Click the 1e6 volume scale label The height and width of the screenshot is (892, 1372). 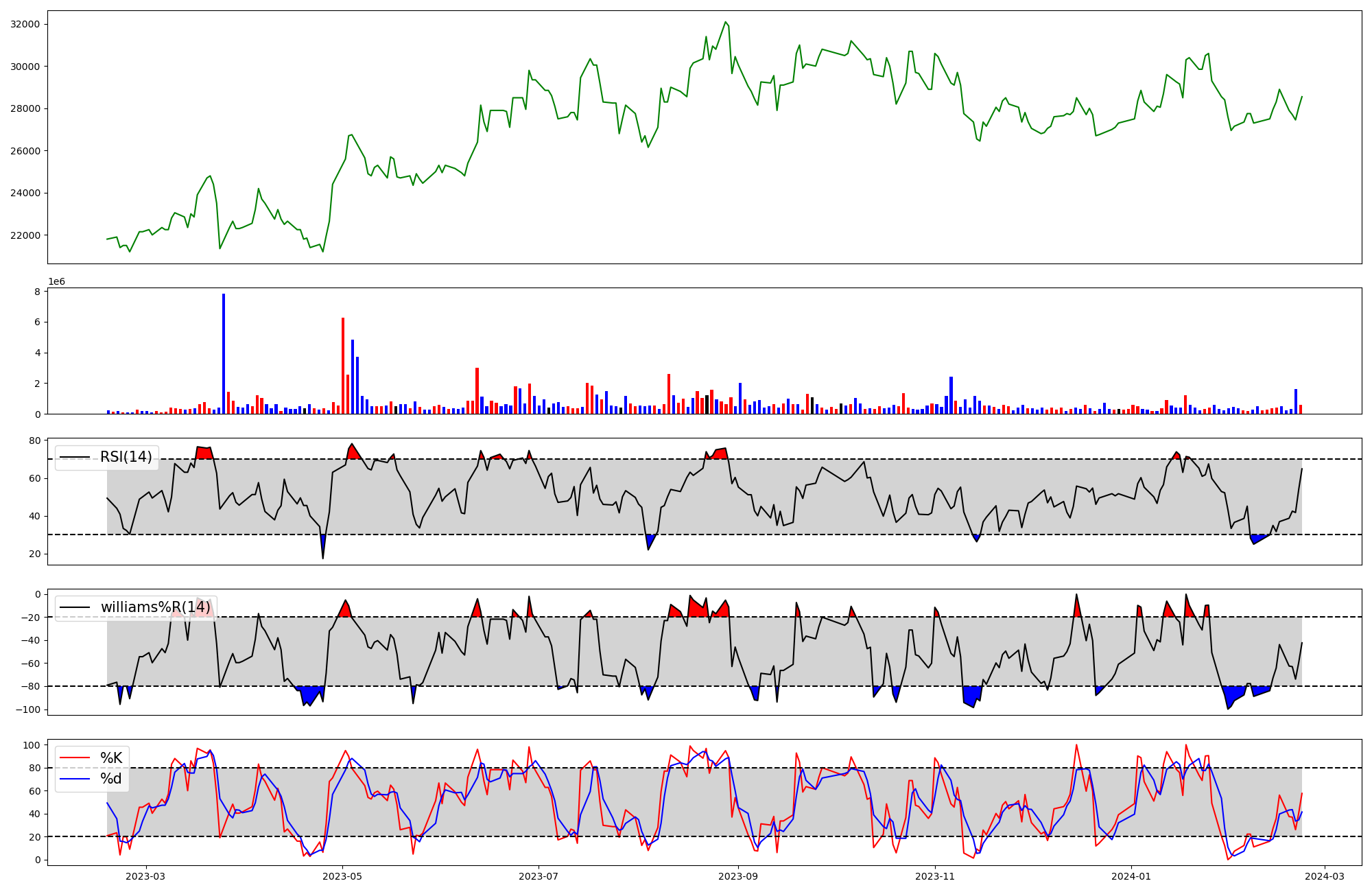click(56, 282)
